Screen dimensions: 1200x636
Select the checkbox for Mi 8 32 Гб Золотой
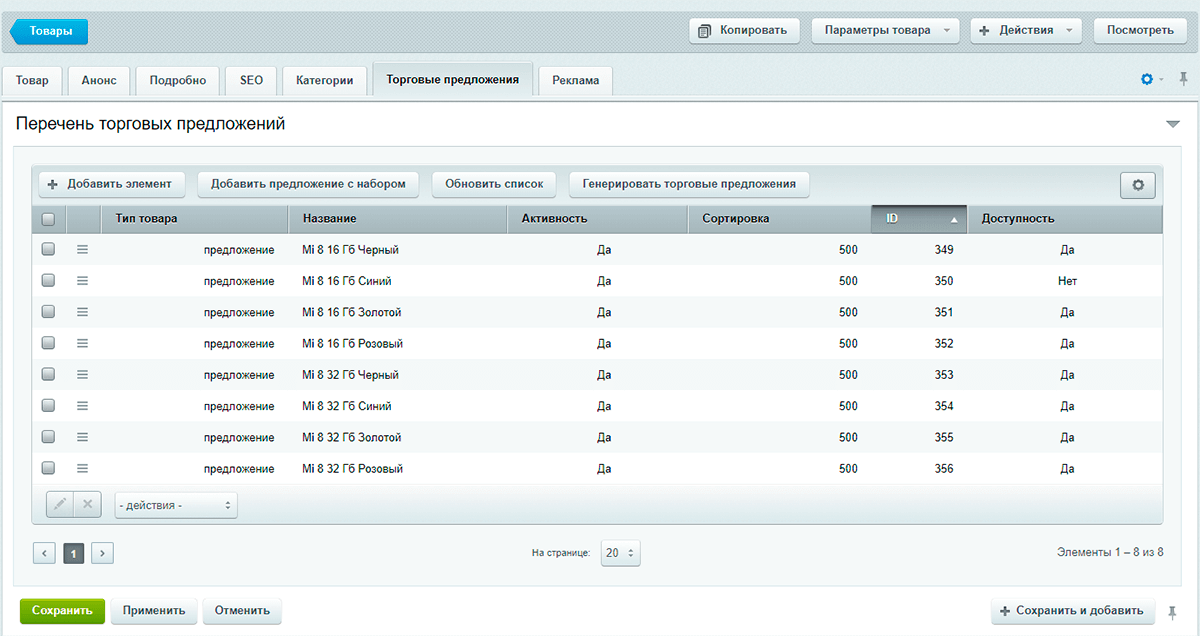point(48,437)
